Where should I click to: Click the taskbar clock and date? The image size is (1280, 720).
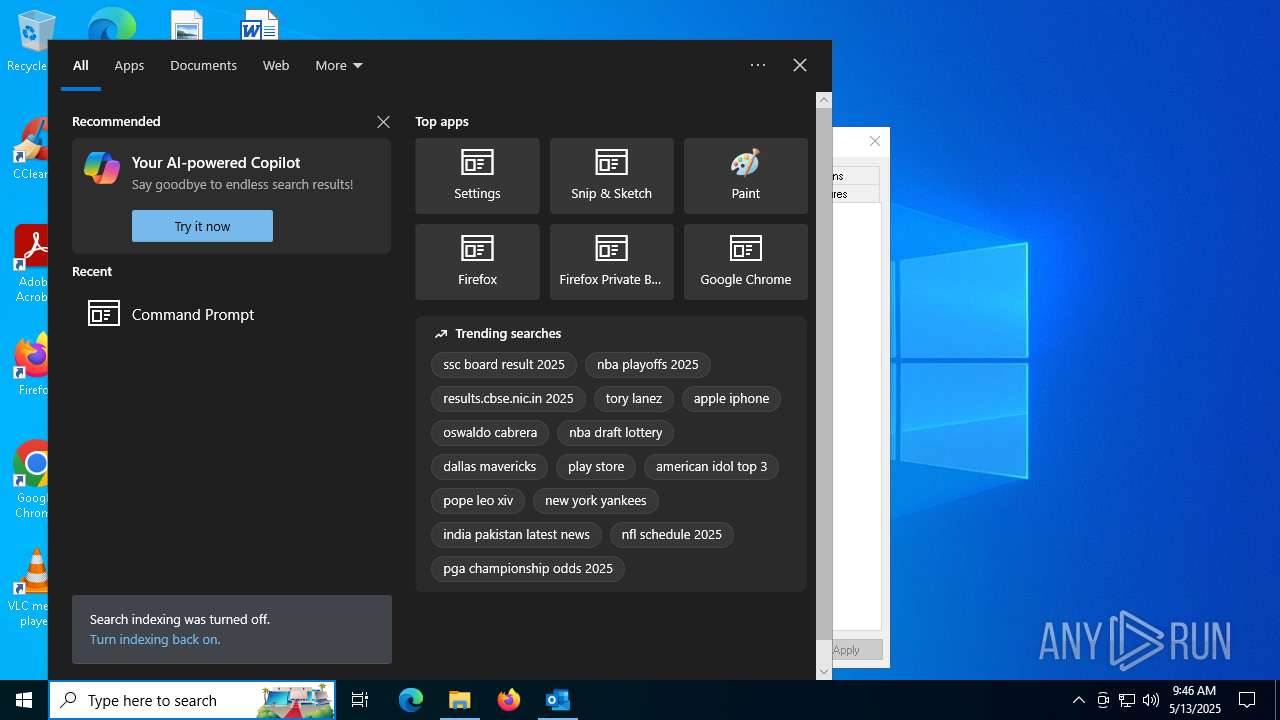pos(1196,700)
